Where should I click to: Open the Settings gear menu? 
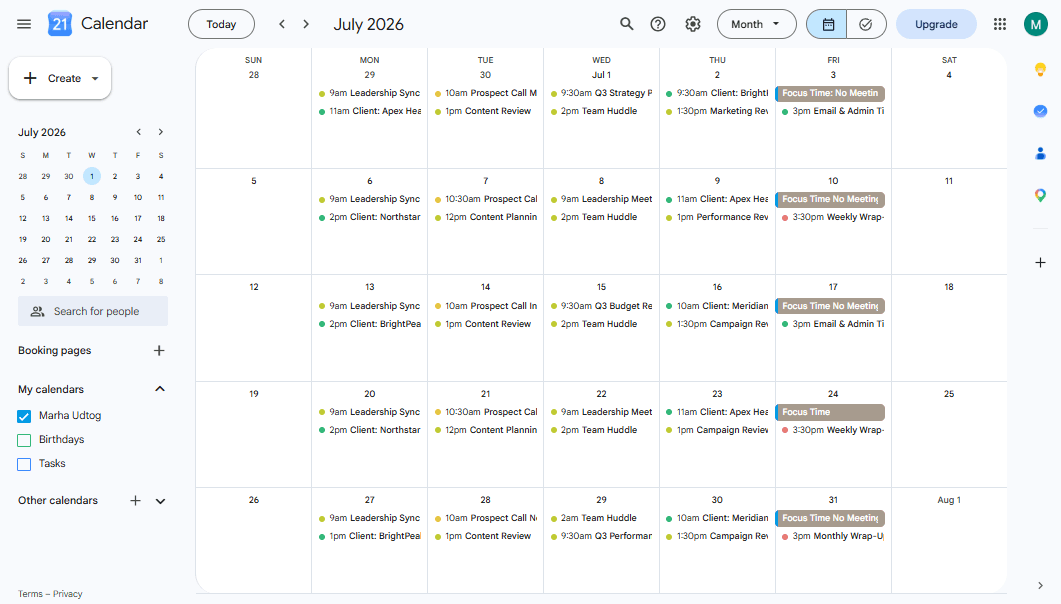pos(692,24)
